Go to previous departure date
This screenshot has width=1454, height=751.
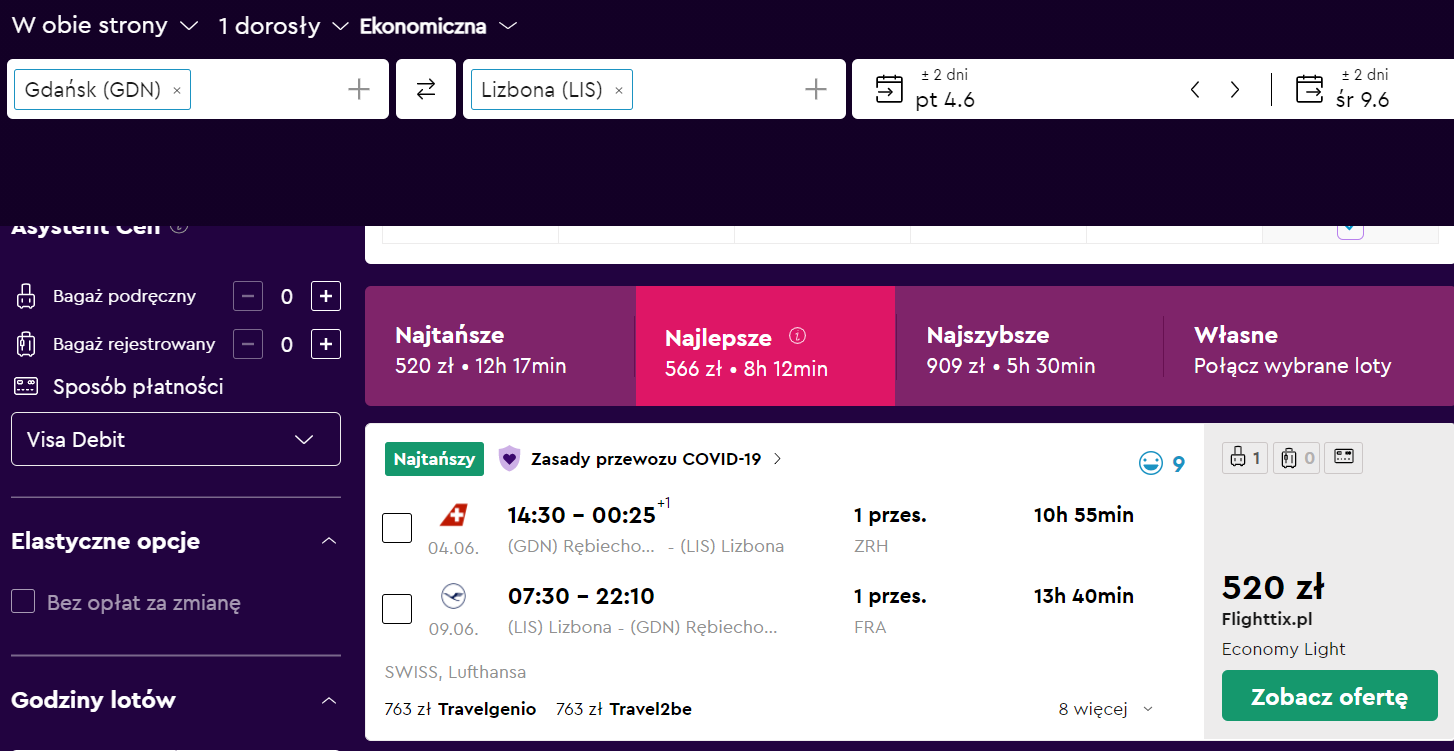(x=1195, y=90)
